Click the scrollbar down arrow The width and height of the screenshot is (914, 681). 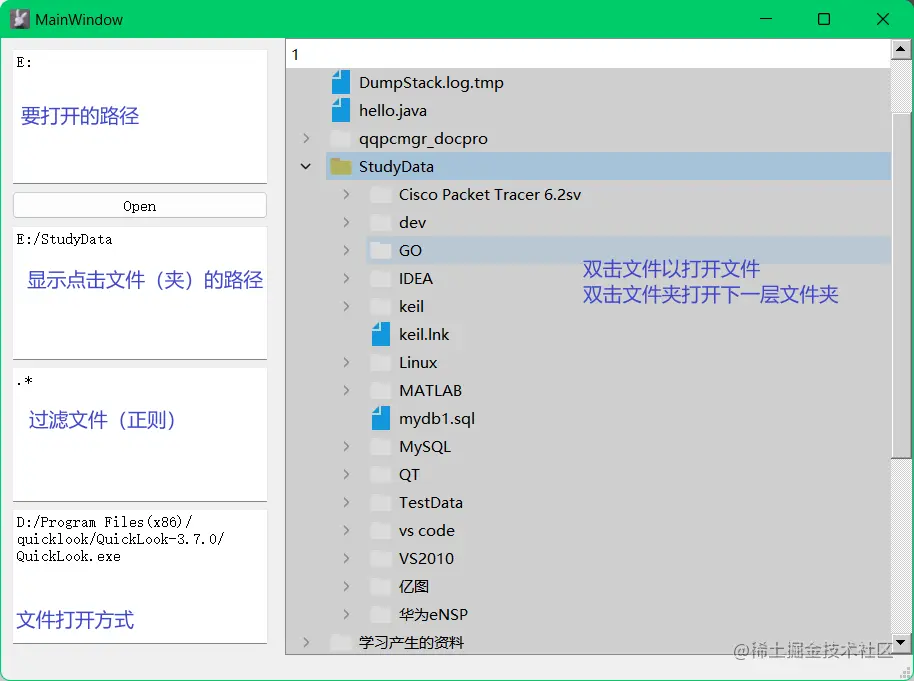tap(901, 643)
